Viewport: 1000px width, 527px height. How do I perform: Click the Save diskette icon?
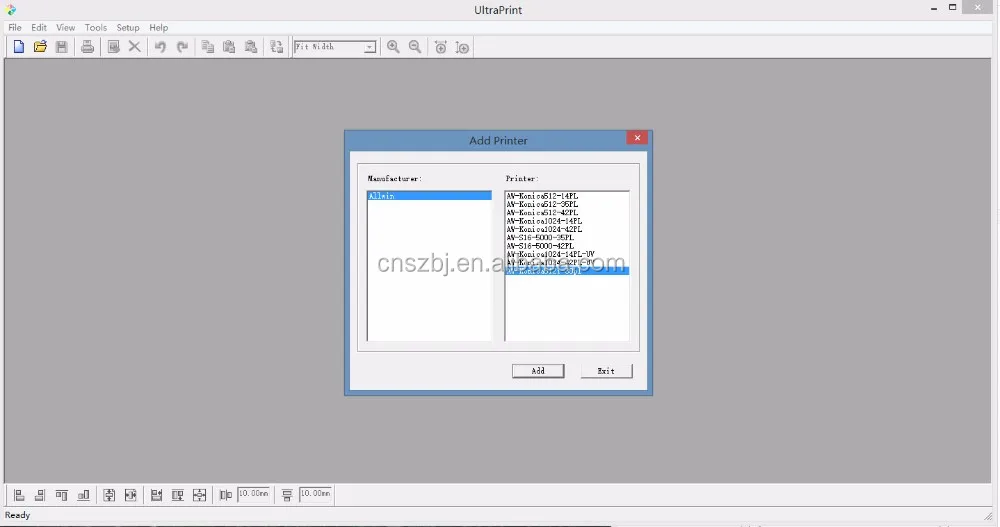coord(62,47)
